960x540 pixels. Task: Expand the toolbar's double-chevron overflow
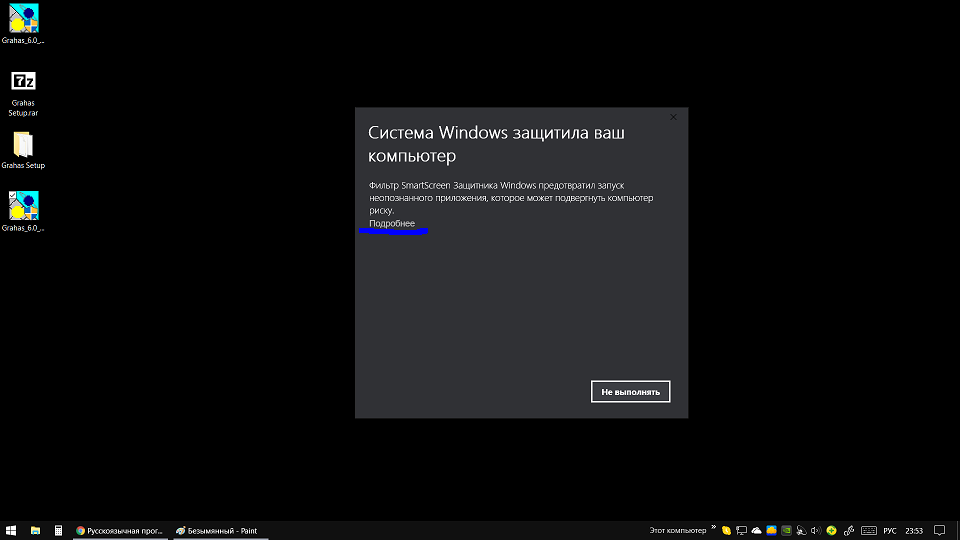713,527
